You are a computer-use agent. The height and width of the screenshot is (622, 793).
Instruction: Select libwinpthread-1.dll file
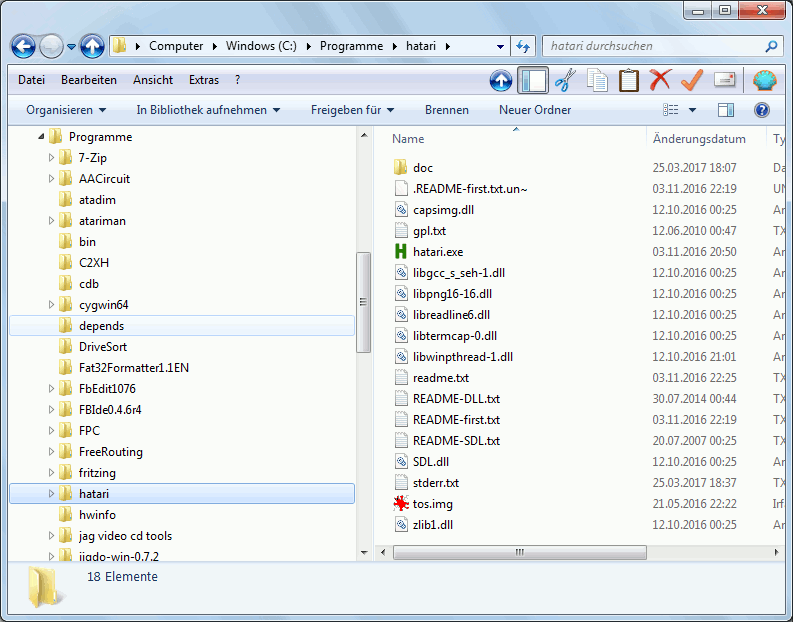tap(463, 357)
